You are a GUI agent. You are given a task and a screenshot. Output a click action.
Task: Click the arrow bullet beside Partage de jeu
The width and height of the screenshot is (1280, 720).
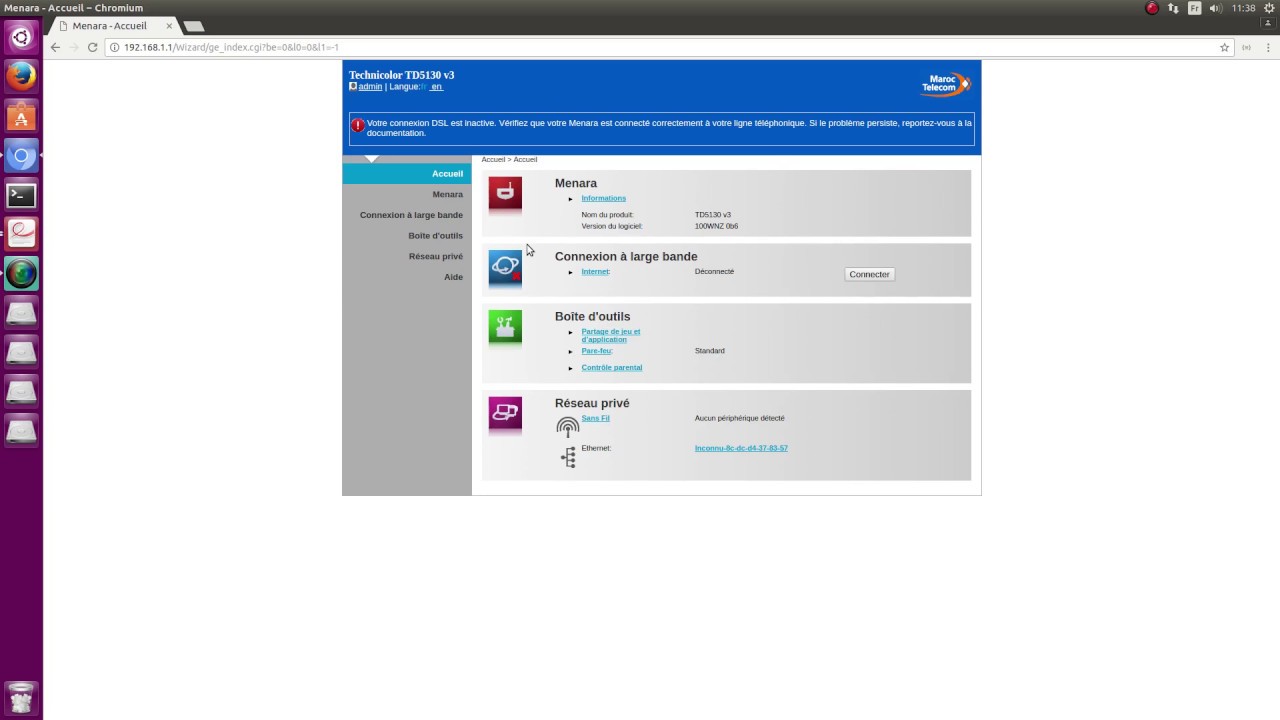click(571, 332)
